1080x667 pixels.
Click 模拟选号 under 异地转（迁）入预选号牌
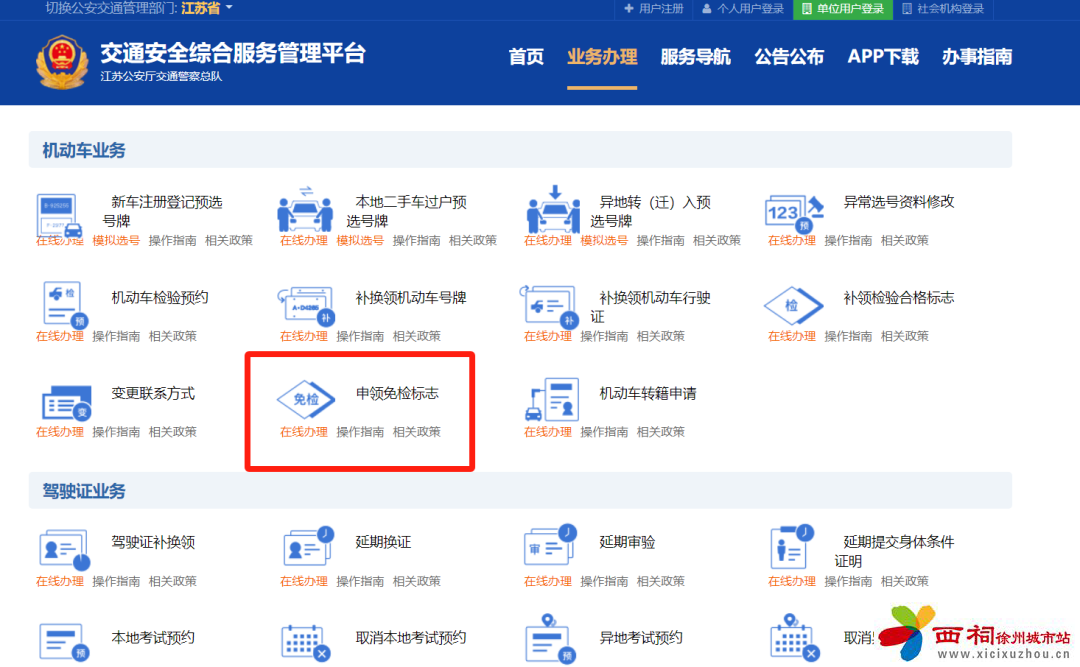(x=604, y=240)
